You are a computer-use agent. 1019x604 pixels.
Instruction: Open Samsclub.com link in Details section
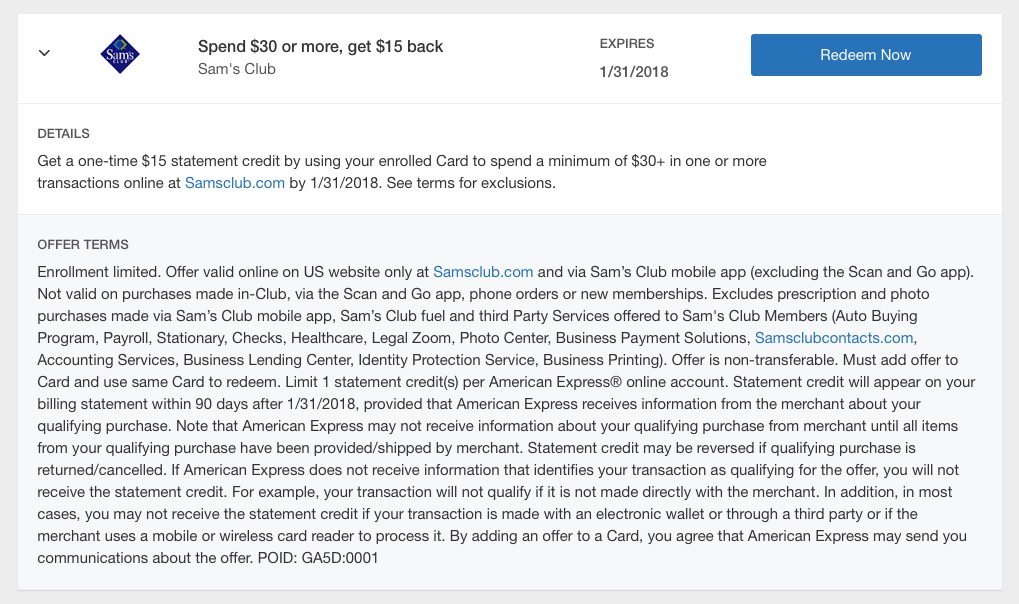235,183
